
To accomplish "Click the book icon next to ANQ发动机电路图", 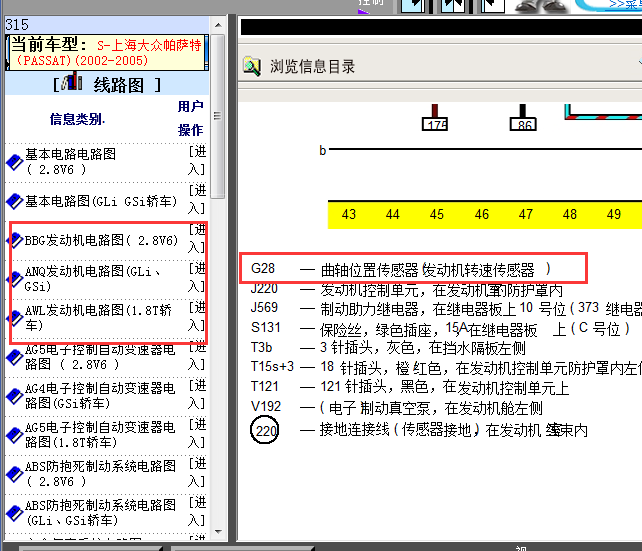I will [x=16, y=279].
